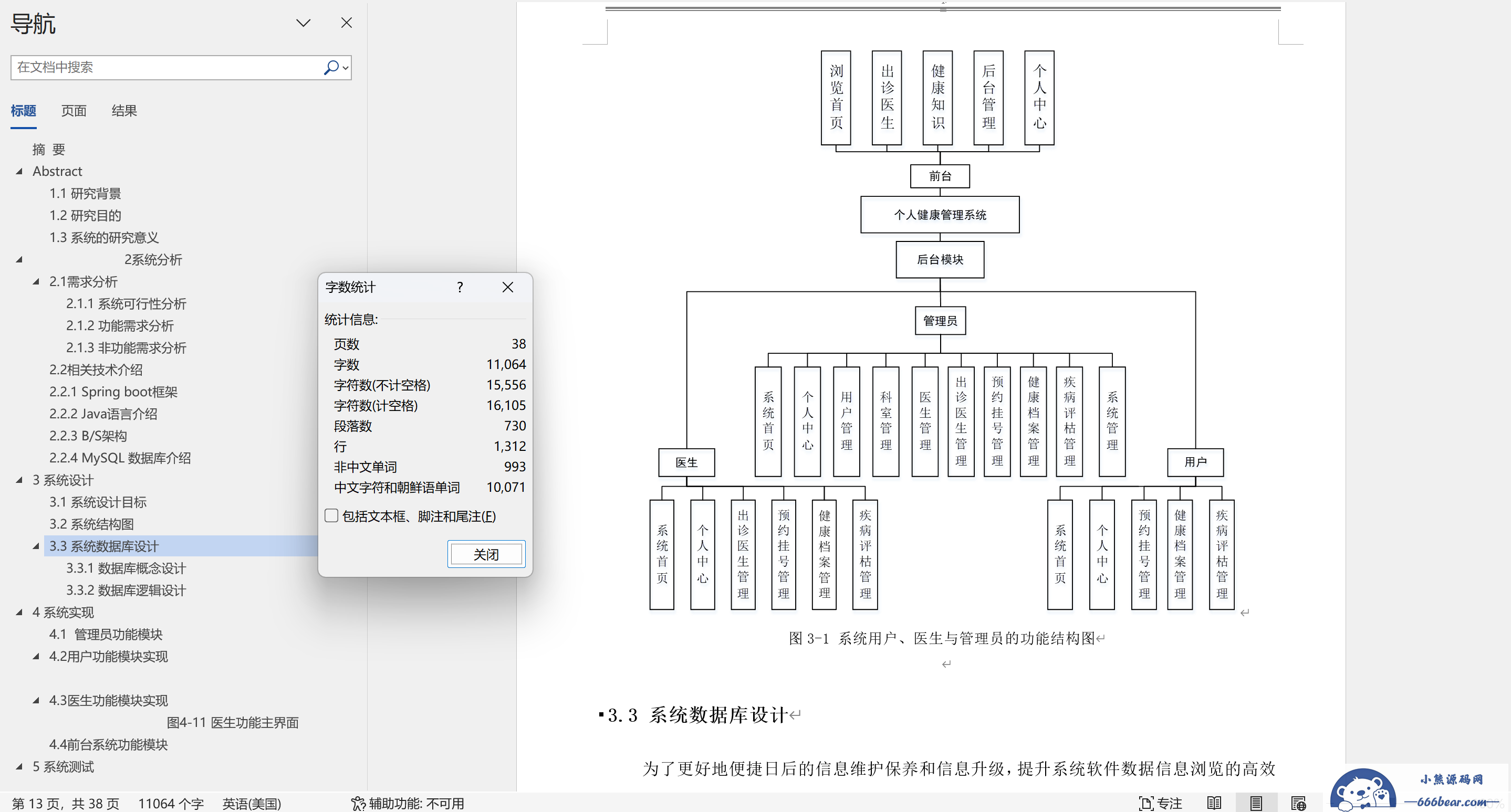Image resolution: width=1511 pixels, height=812 pixels.
Task: Open the navigation pane options chevron
Action: (303, 23)
